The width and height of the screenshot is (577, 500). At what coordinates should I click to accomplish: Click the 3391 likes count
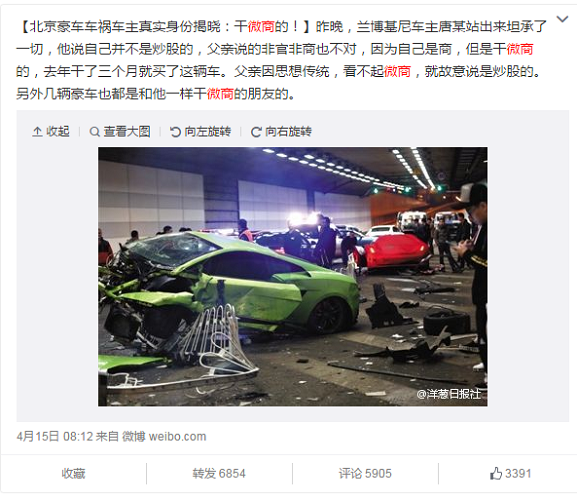518,474
